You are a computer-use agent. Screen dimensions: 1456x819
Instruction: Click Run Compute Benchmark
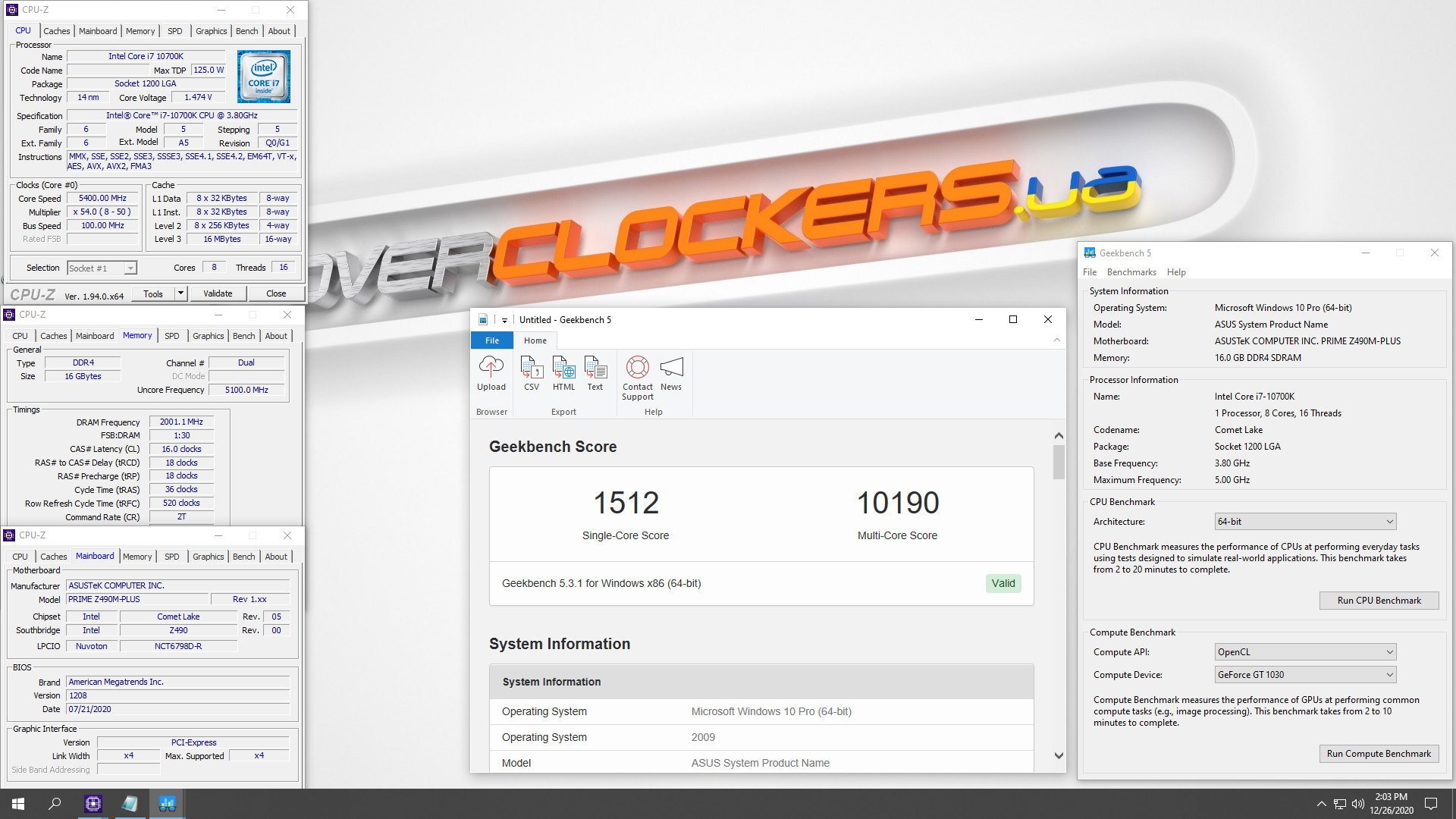pyautogui.click(x=1379, y=754)
